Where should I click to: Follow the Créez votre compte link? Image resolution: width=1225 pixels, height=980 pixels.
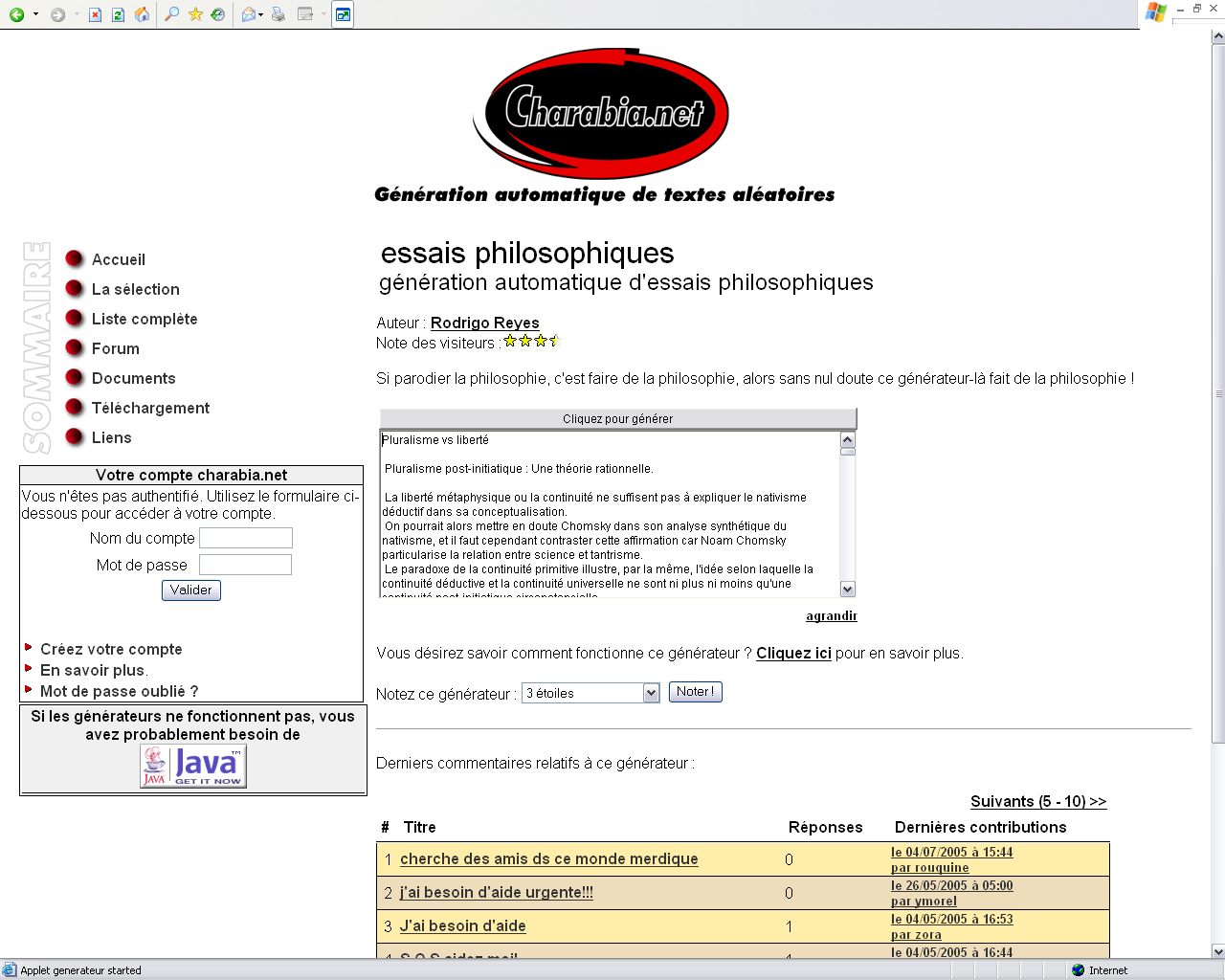[x=111, y=649]
